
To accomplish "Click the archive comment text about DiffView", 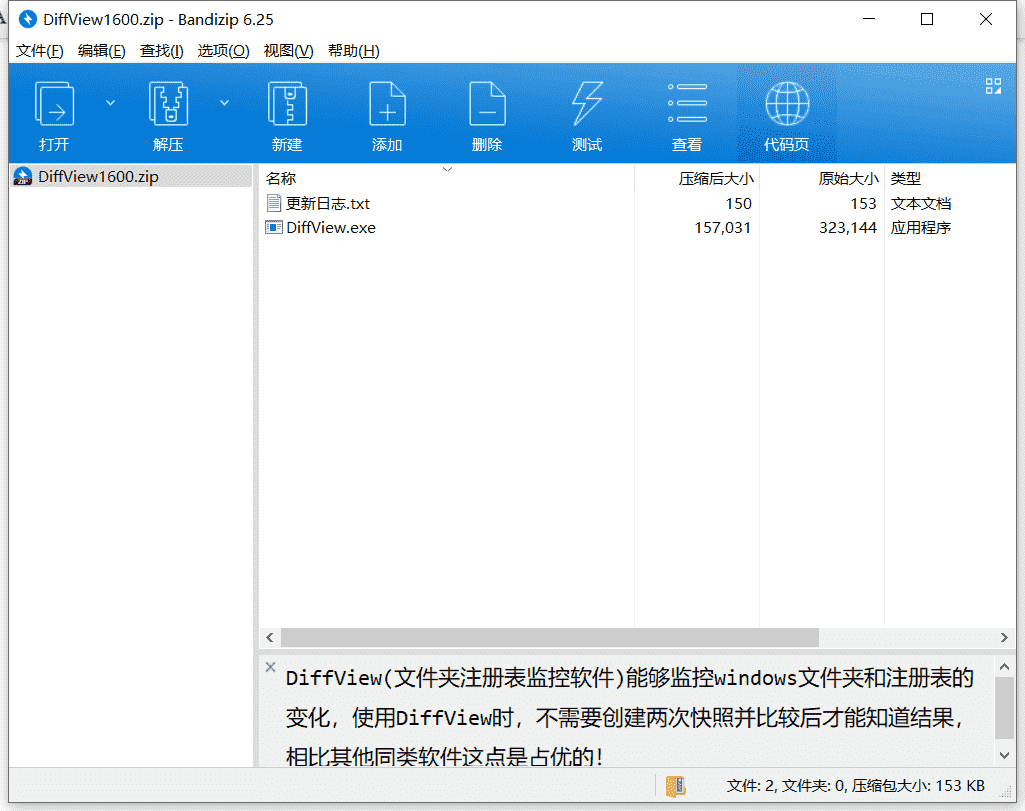I will point(630,717).
